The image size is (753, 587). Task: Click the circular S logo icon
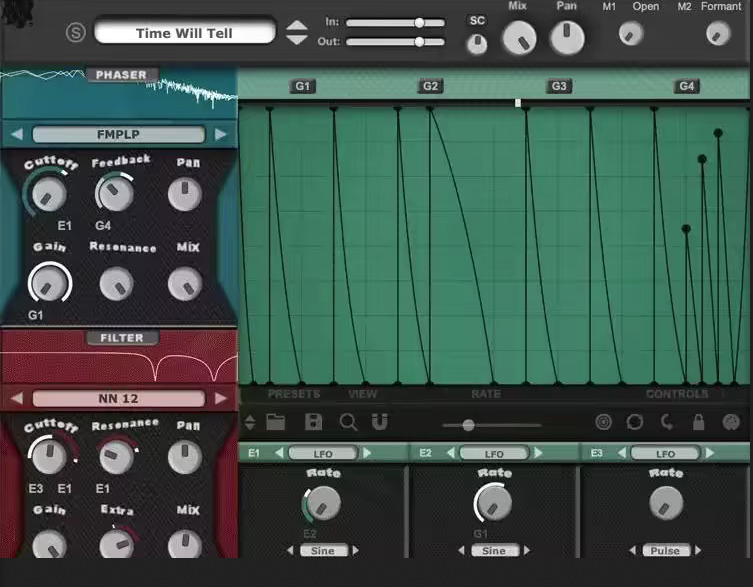76,33
